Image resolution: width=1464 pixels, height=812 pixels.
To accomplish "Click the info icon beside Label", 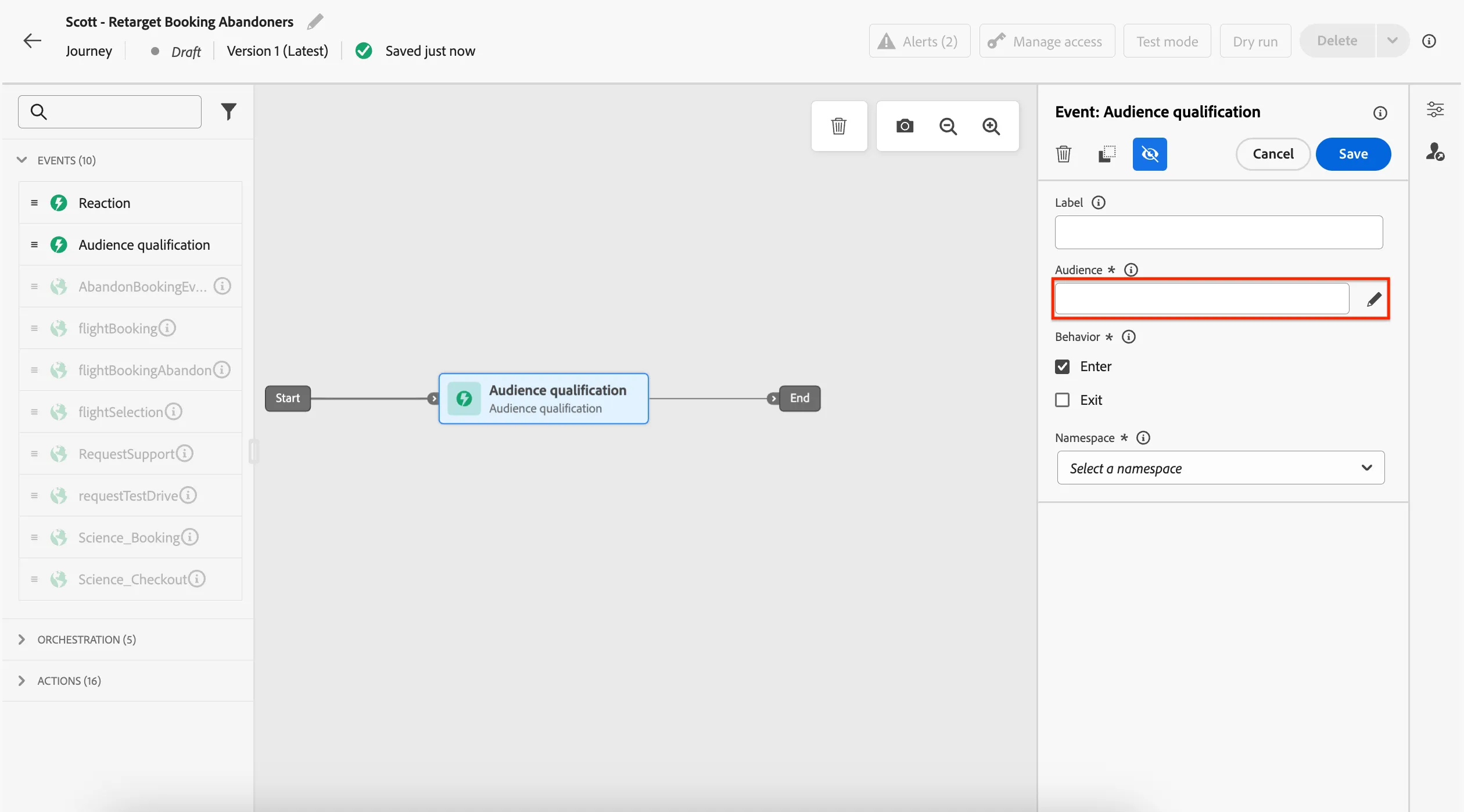I will pyautogui.click(x=1099, y=202).
